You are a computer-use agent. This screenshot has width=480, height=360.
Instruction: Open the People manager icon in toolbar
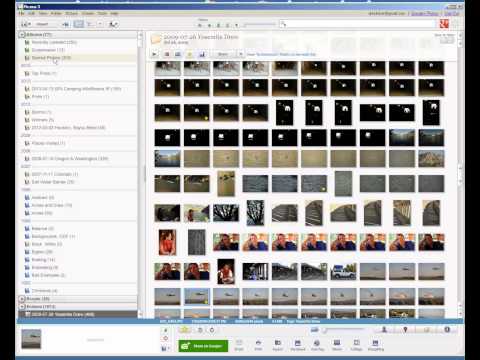tap(113, 24)
